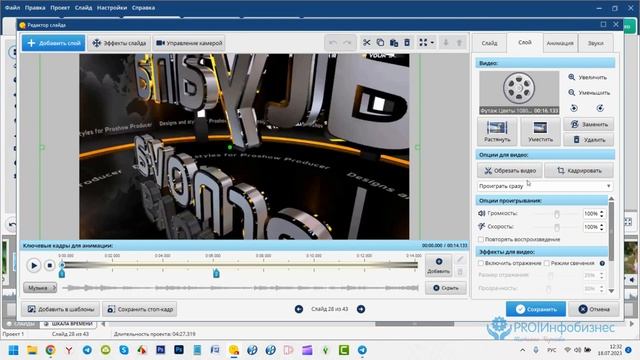Go to previous slide arrow
Screen dimensions: 640x360
[x=299, y=309]
